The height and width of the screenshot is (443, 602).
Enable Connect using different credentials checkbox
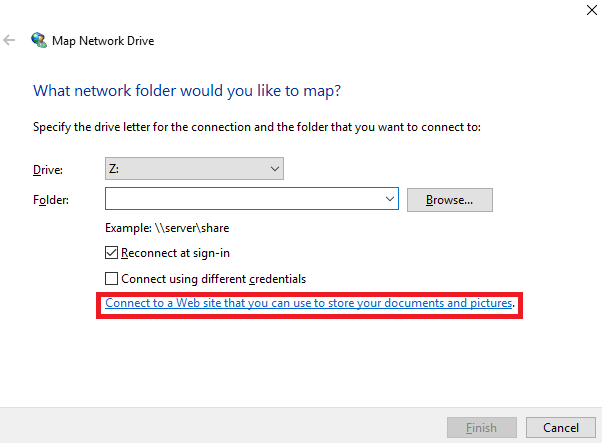pos(111,278)
